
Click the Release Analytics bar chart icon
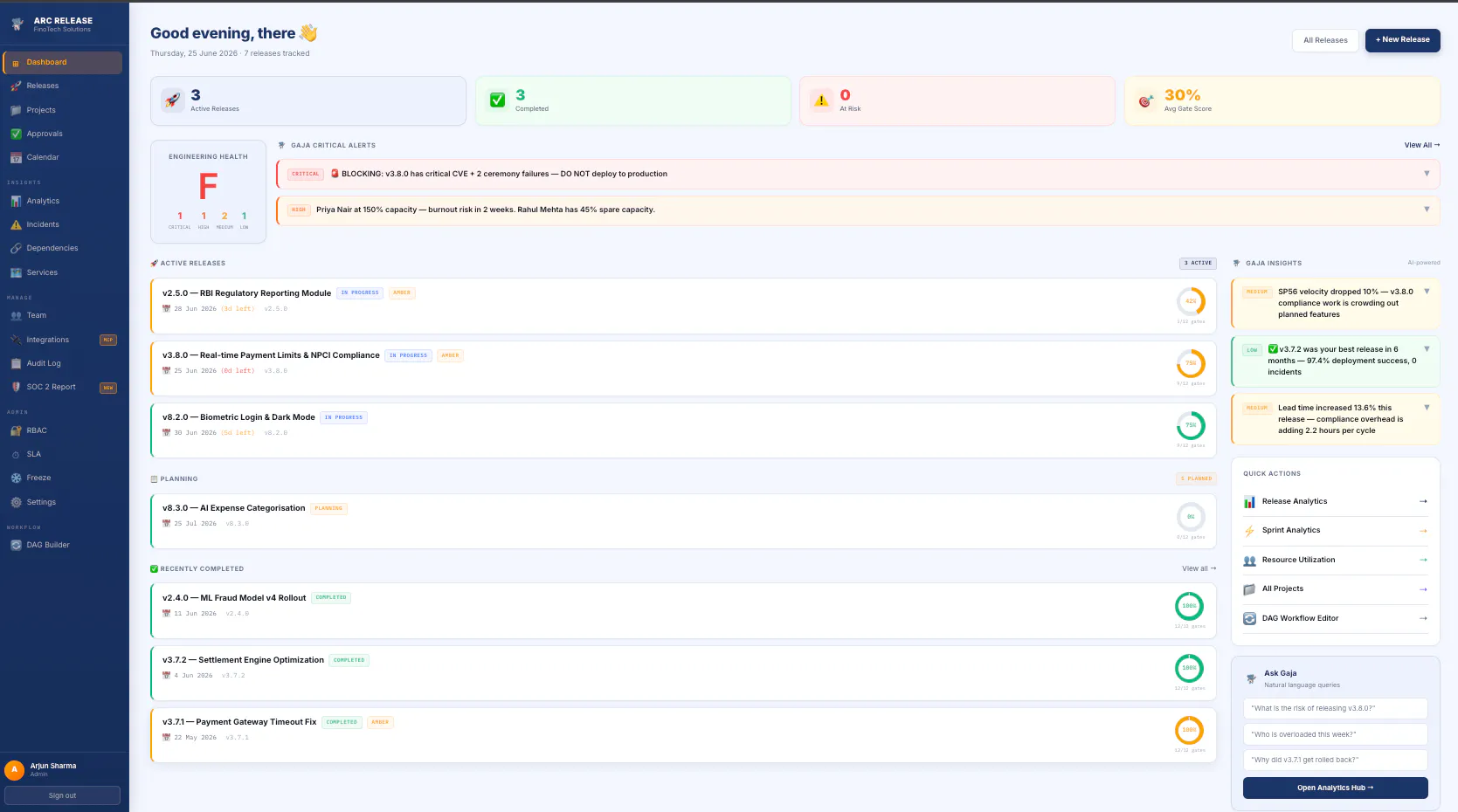(1249, 502)
